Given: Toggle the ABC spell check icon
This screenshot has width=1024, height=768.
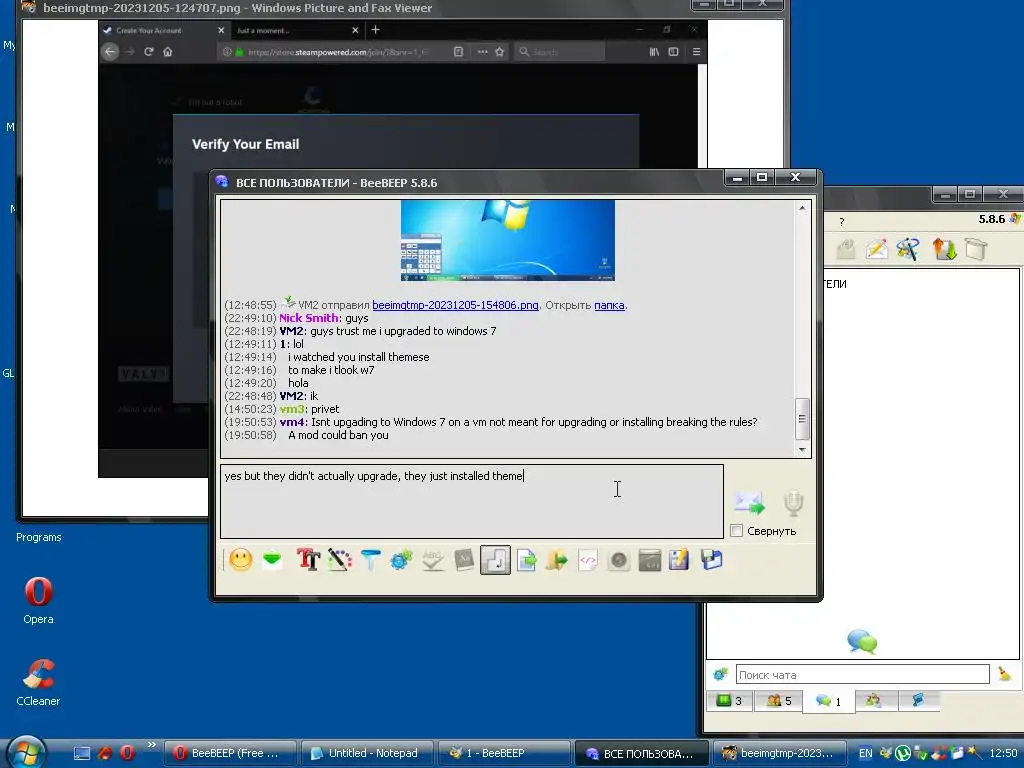Looking at the screenshot, I should 432,560.
